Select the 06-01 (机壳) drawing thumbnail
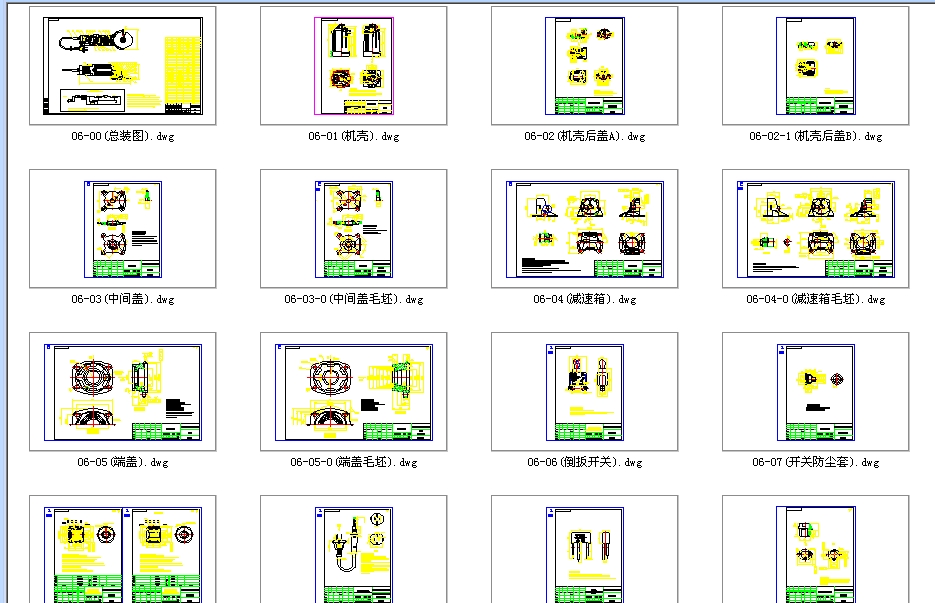 [354, 66]
